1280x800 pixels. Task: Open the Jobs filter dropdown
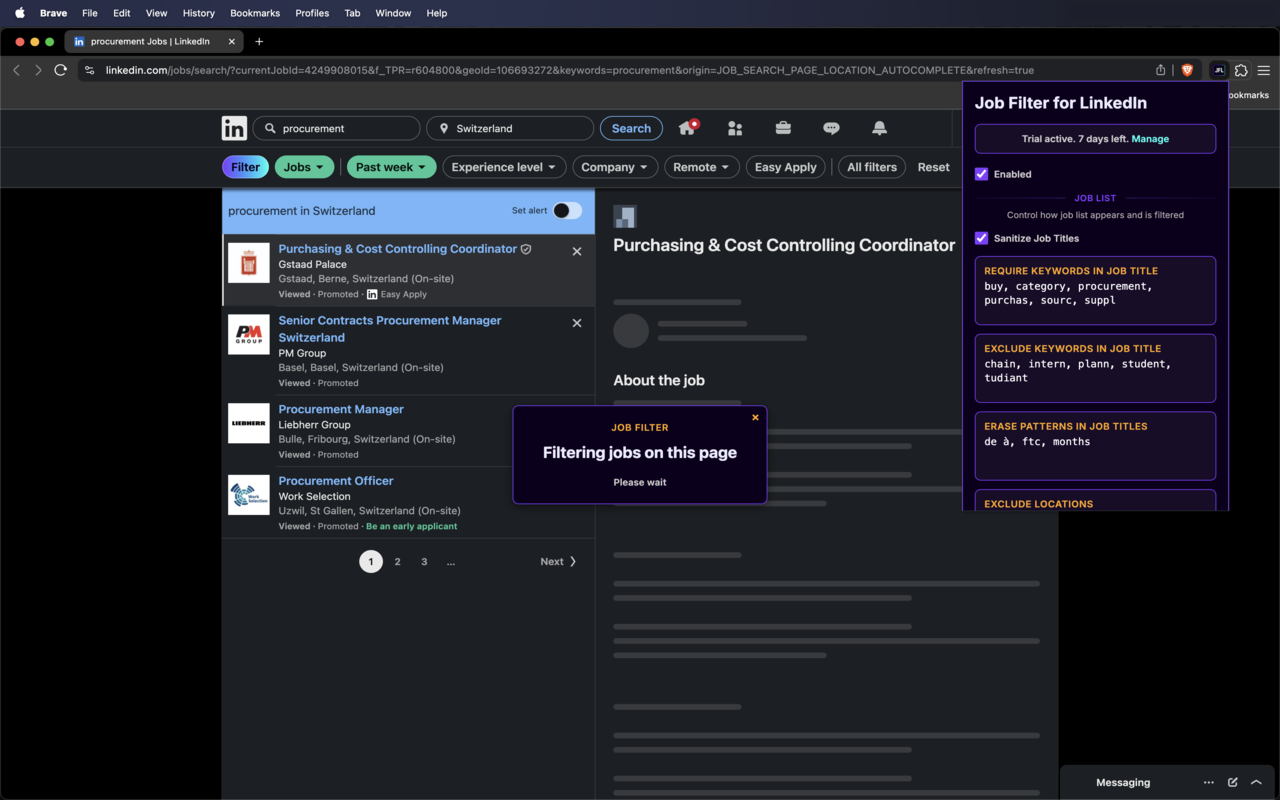(304, 167)
